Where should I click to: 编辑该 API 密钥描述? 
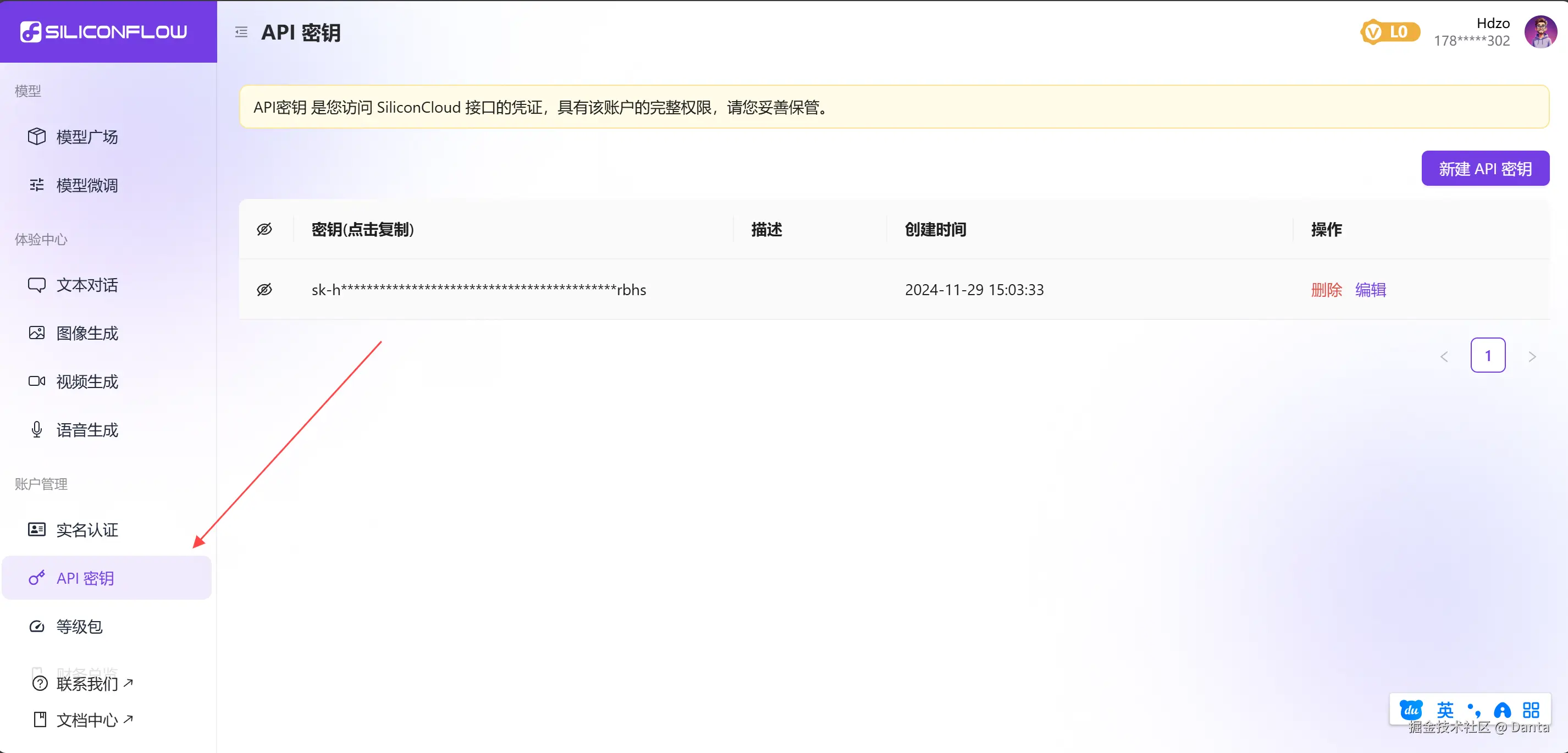[x=1371, y=289]
